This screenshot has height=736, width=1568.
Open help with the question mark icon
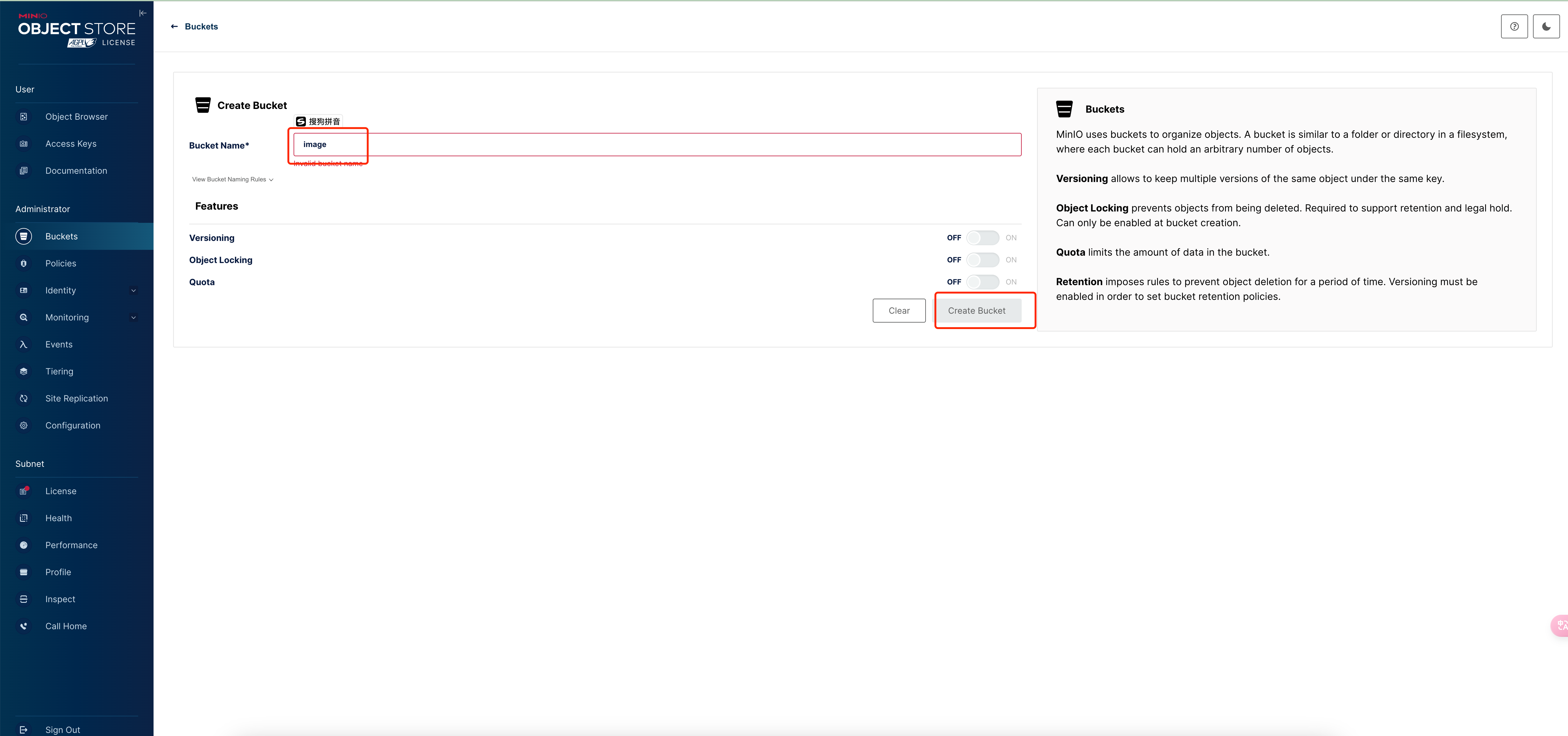(1515, 26)
